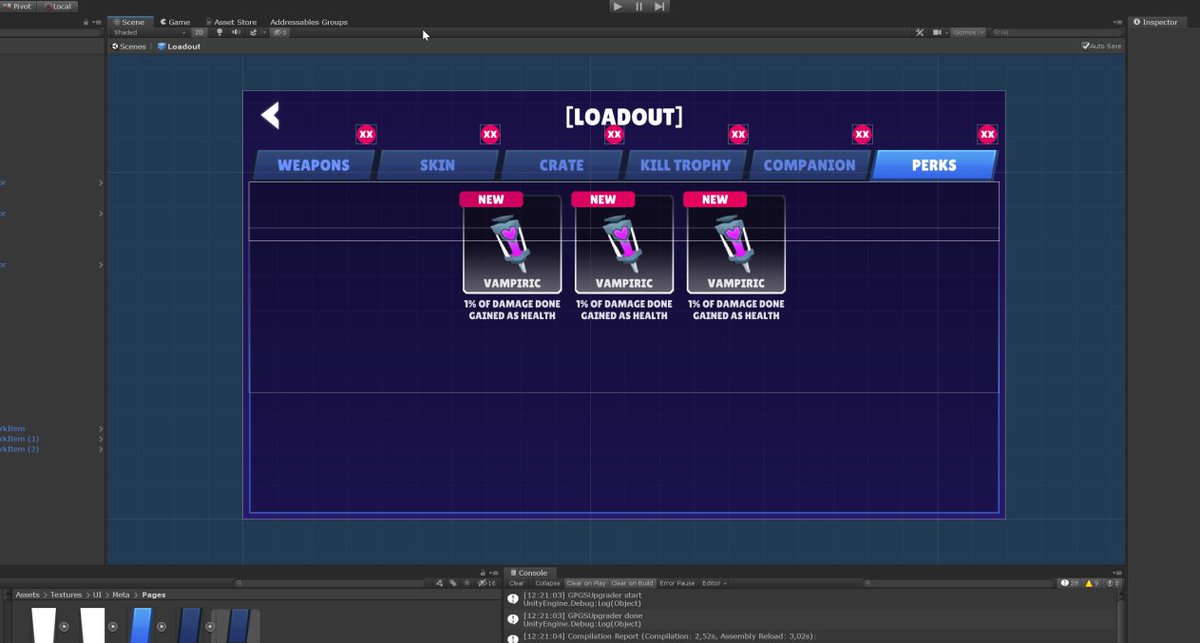The height and width of the screenshot is (643, 1200).
Task: Click the XX badge above KILL TROPHY tab
Action: point(738,134)
